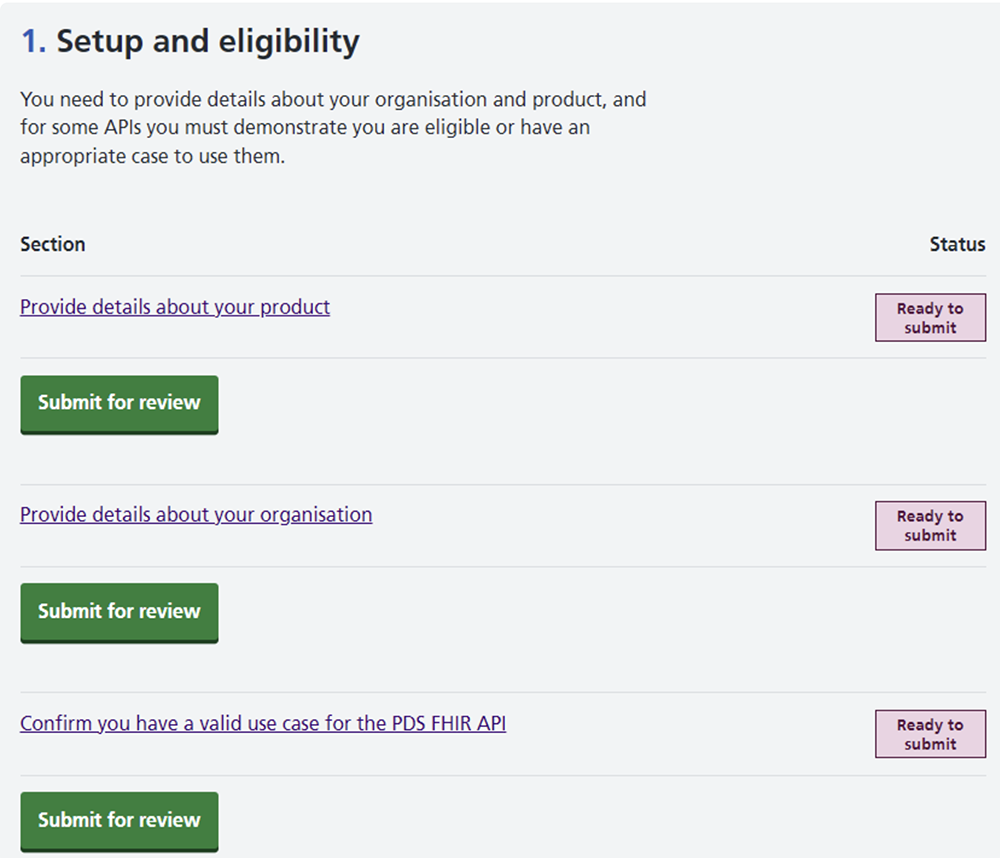1000x858 pixels.
Task: Submit the PDS FHIR use case for review
Action: pyautogui.click(x=119, y=820)
